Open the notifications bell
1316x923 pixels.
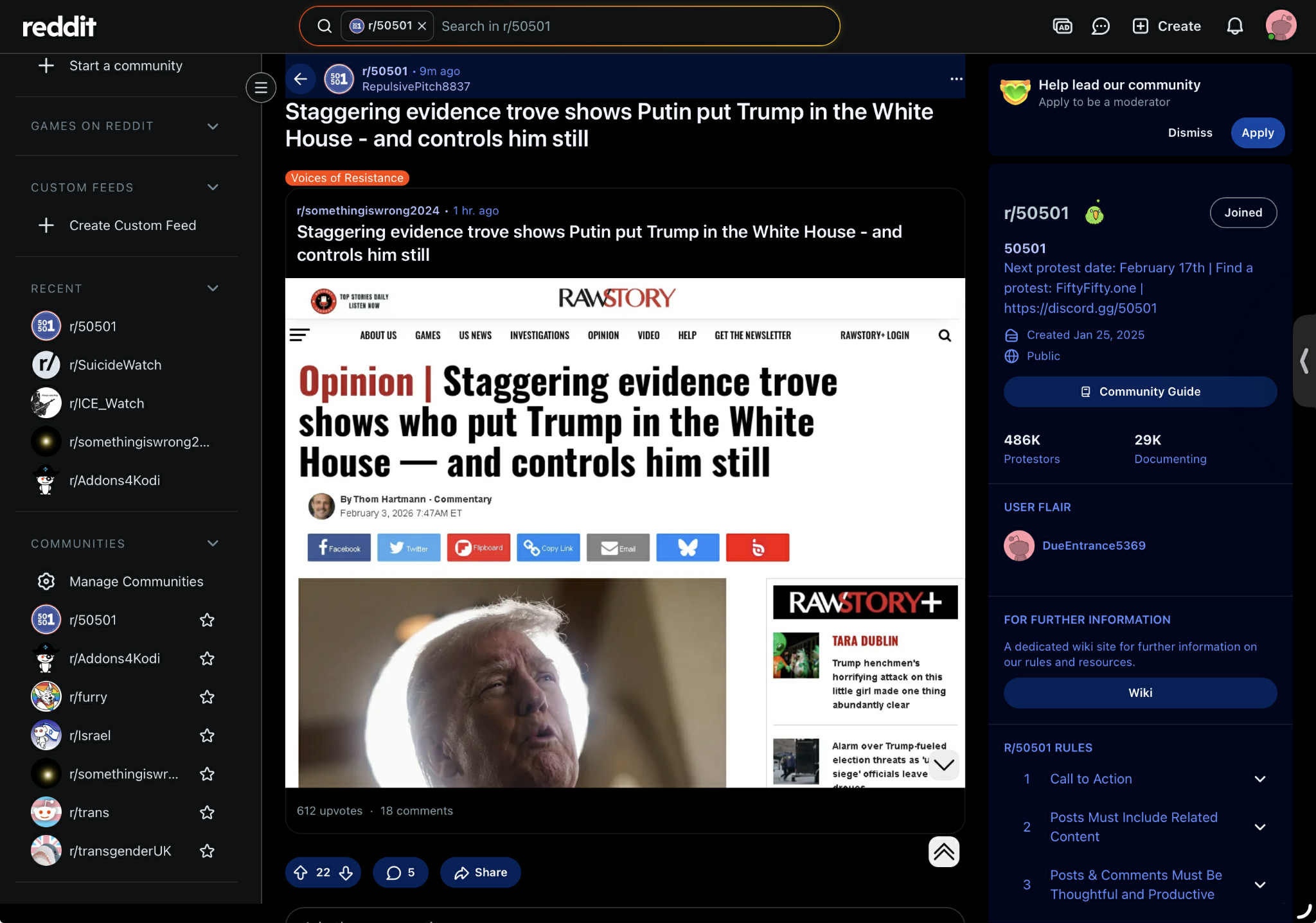(x=1234, y=26)
